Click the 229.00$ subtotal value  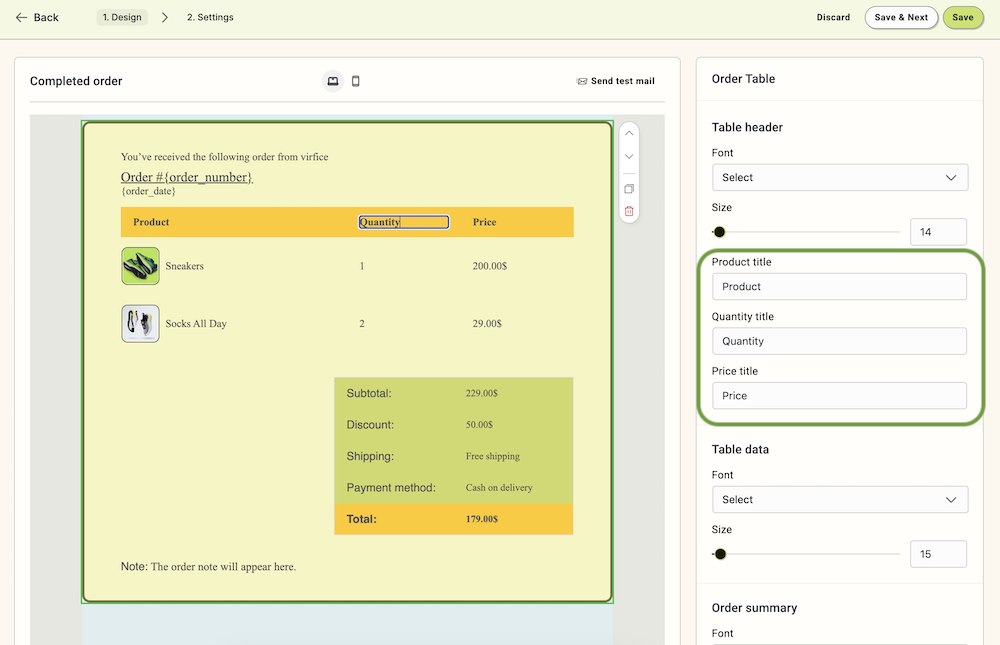pyautogui.click(x=482, y=393)
